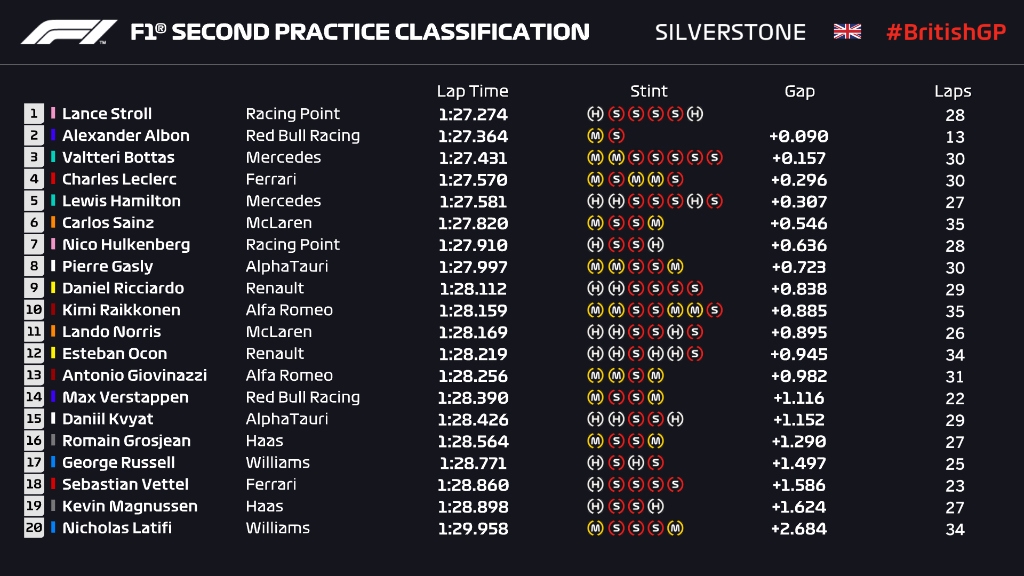Open the #BritishGP hashtag

946,32
